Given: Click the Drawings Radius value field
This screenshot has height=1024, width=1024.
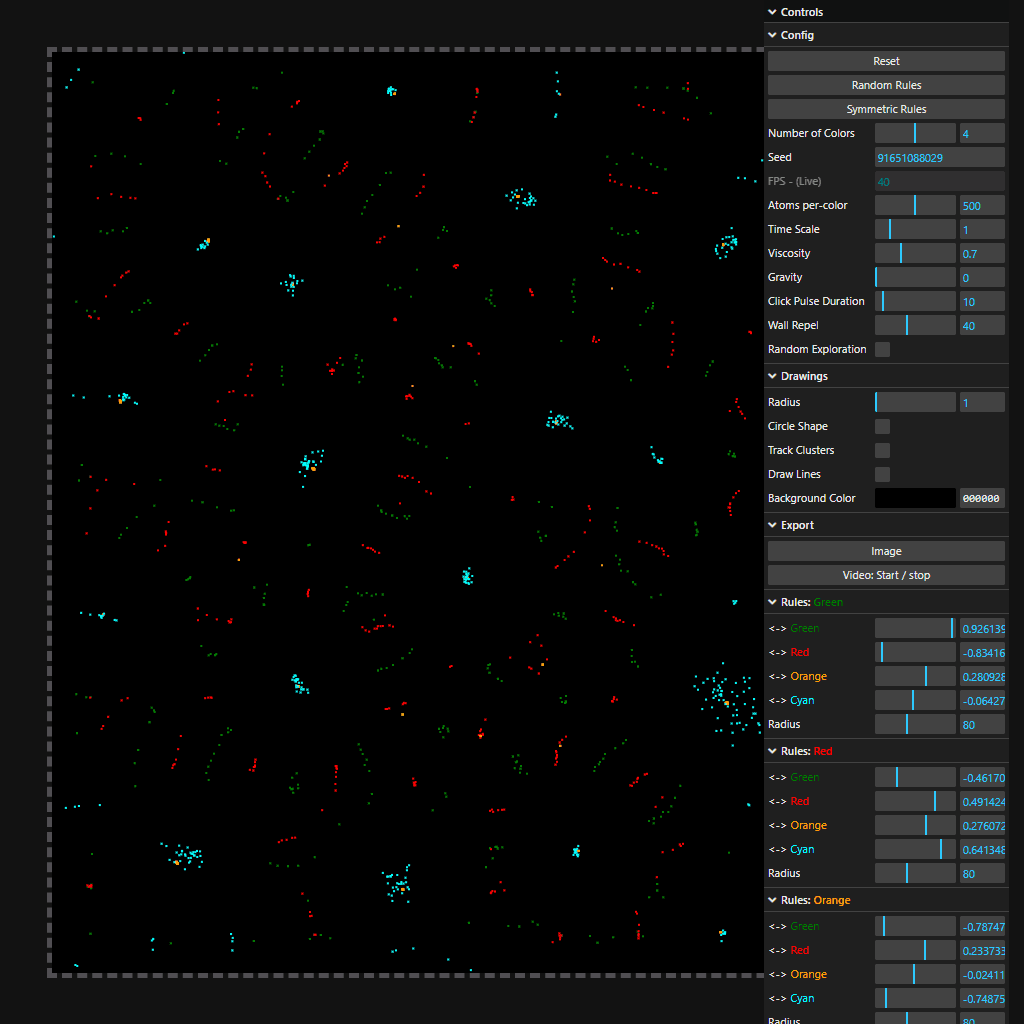Looking at the screenshot, I should [x=982, y=402].
